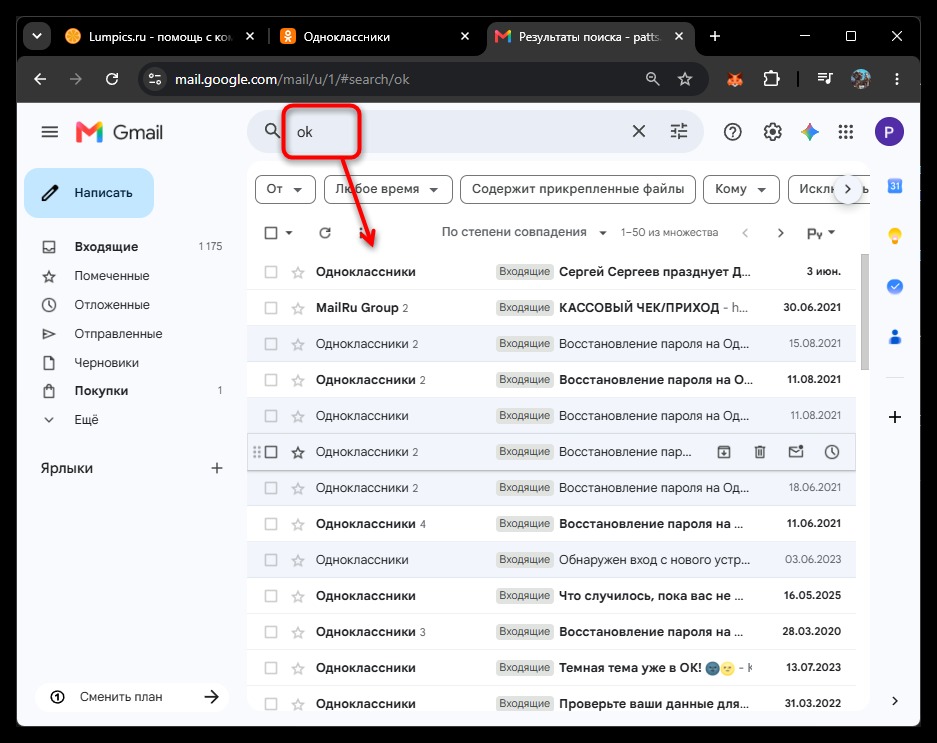
Task: Click the plus icon to get add-ons
Action: point(895,417)
